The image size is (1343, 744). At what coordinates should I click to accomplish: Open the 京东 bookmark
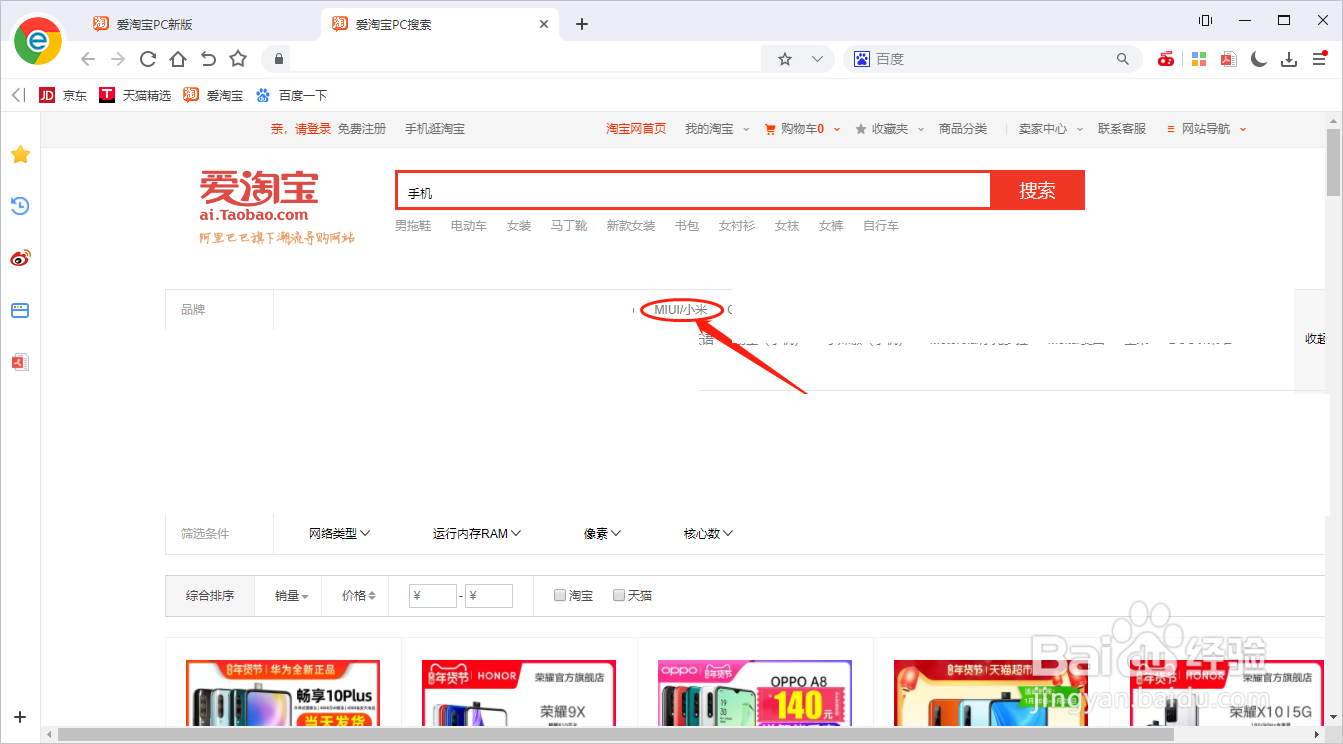(63, 95)
